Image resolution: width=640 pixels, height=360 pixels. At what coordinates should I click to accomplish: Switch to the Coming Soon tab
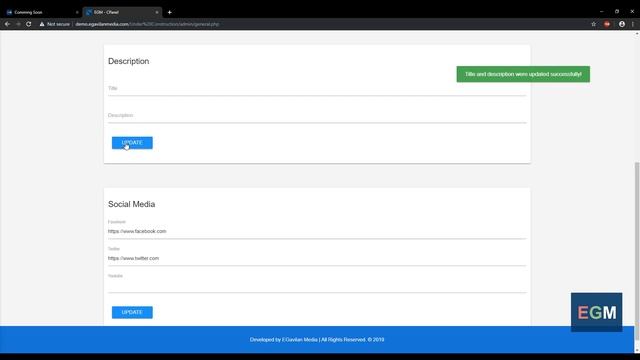(41, 12)
